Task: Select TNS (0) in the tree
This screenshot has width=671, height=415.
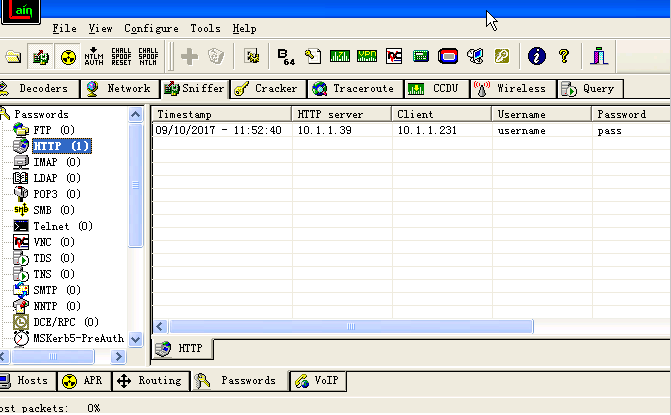Action: pyautogui.click(x=54, y=274)
